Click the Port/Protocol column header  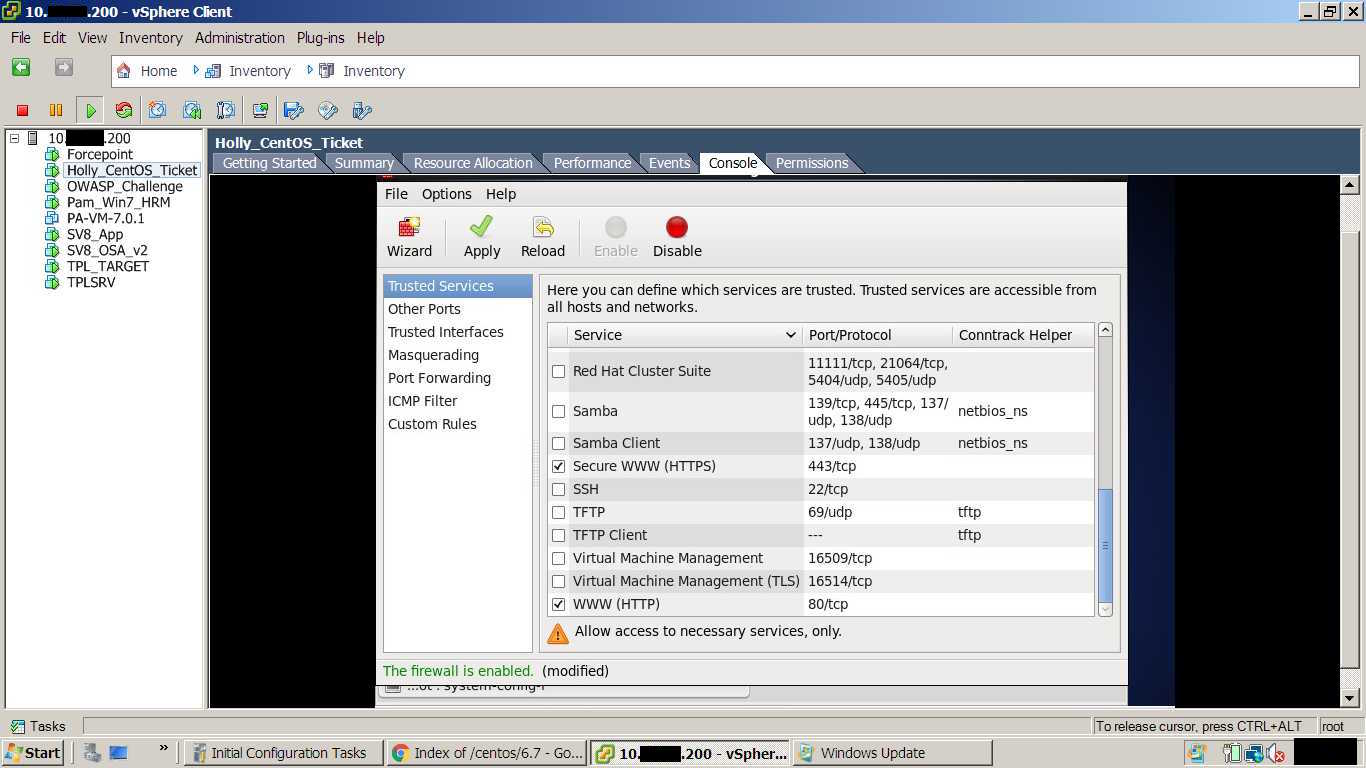pyautogui.click(x=877, y=335)
